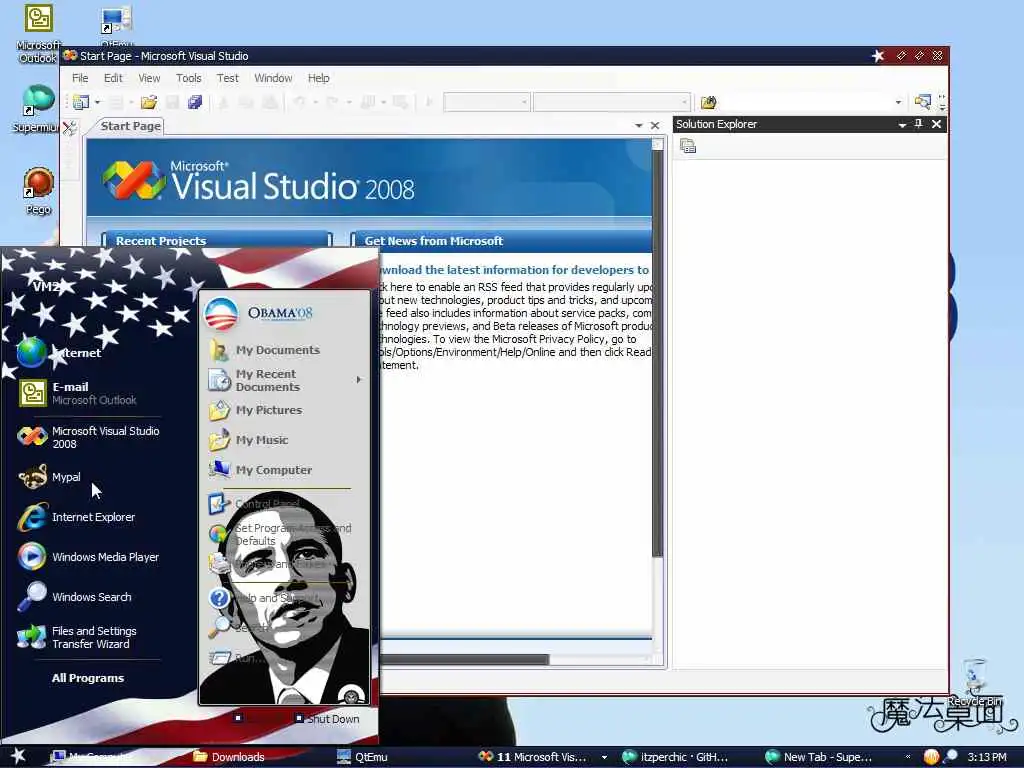Viewport: 1024px width, 768px height.
Task: Click the Start Page vertical scrollbar
Action: tap(658, 353)
